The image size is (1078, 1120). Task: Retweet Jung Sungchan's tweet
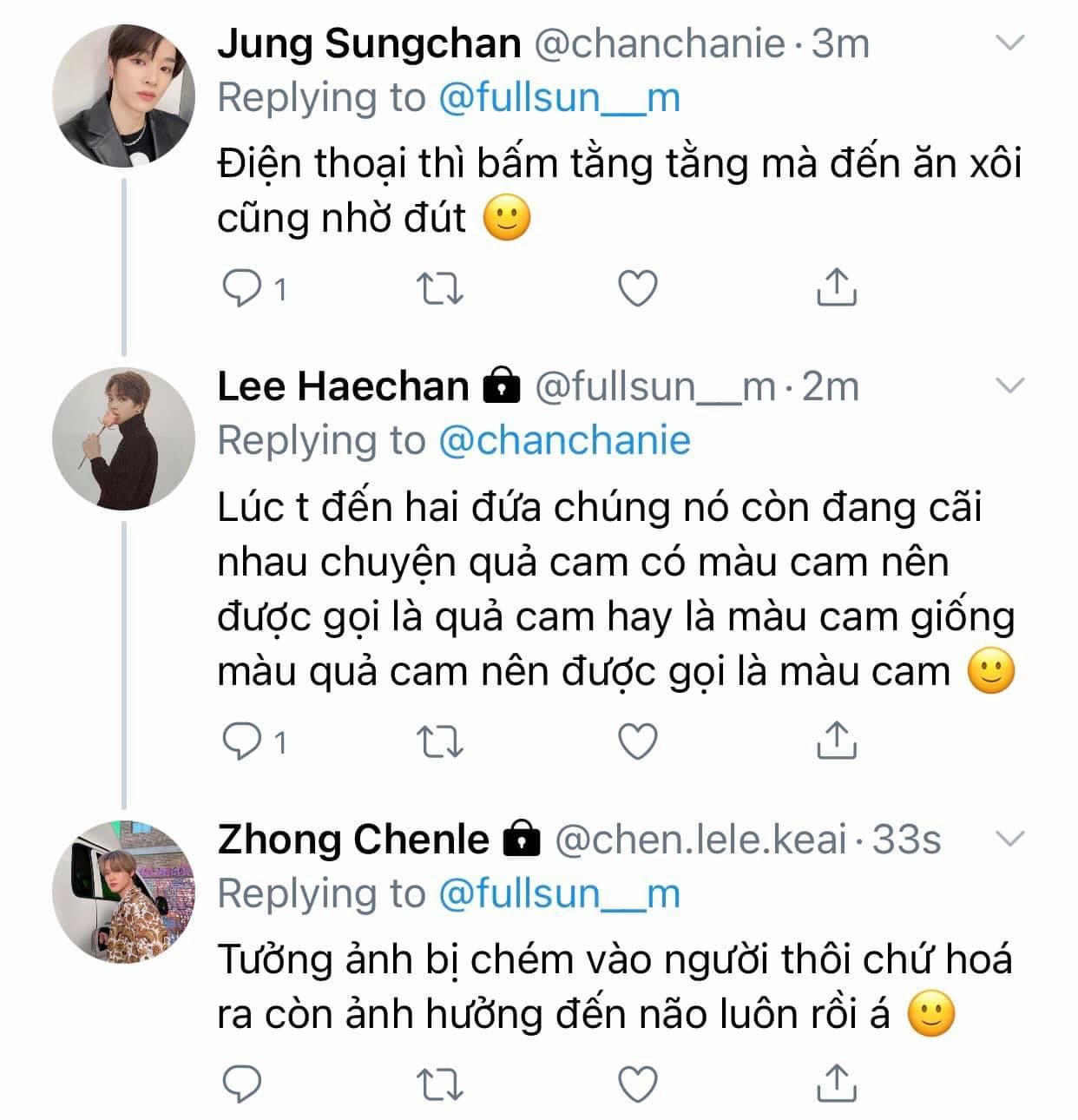(x=440, y=288)
